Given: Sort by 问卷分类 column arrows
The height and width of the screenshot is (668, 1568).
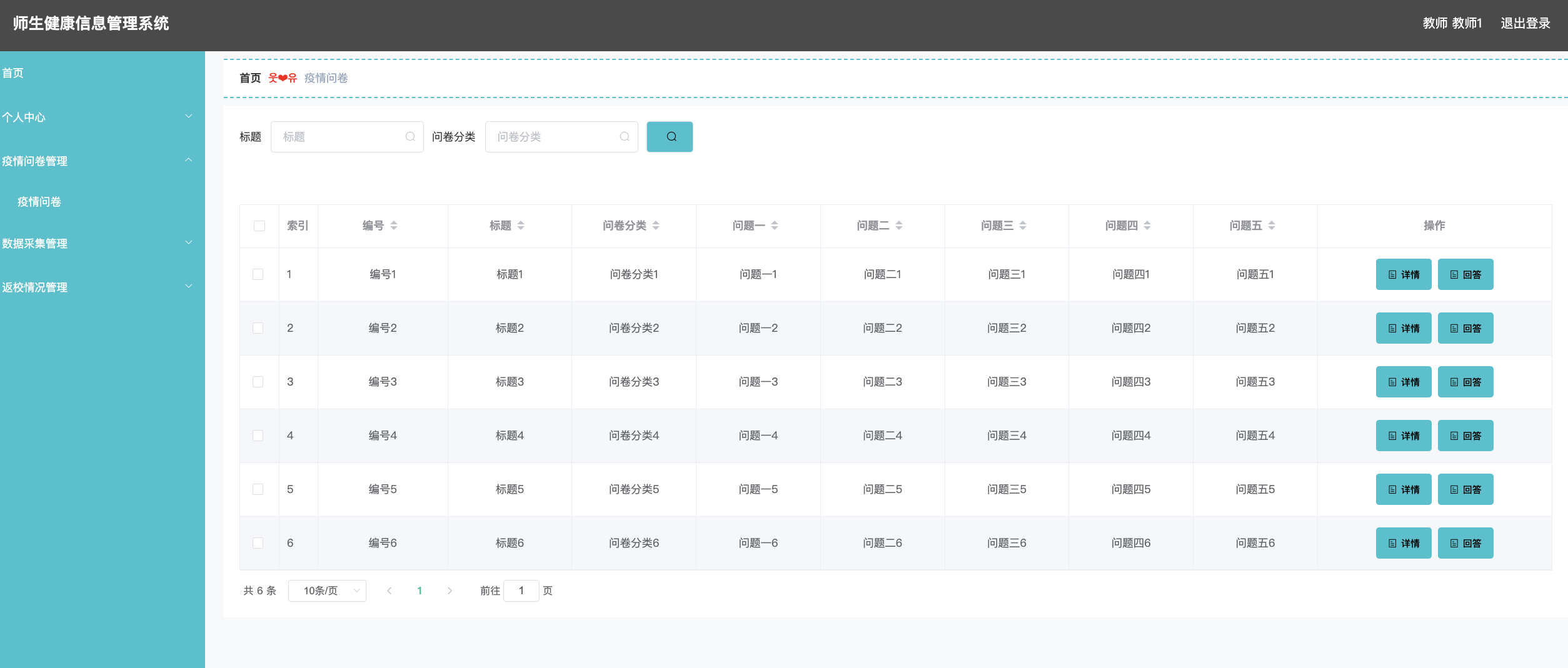Looking at the screenshot, I should coord(656,226).
